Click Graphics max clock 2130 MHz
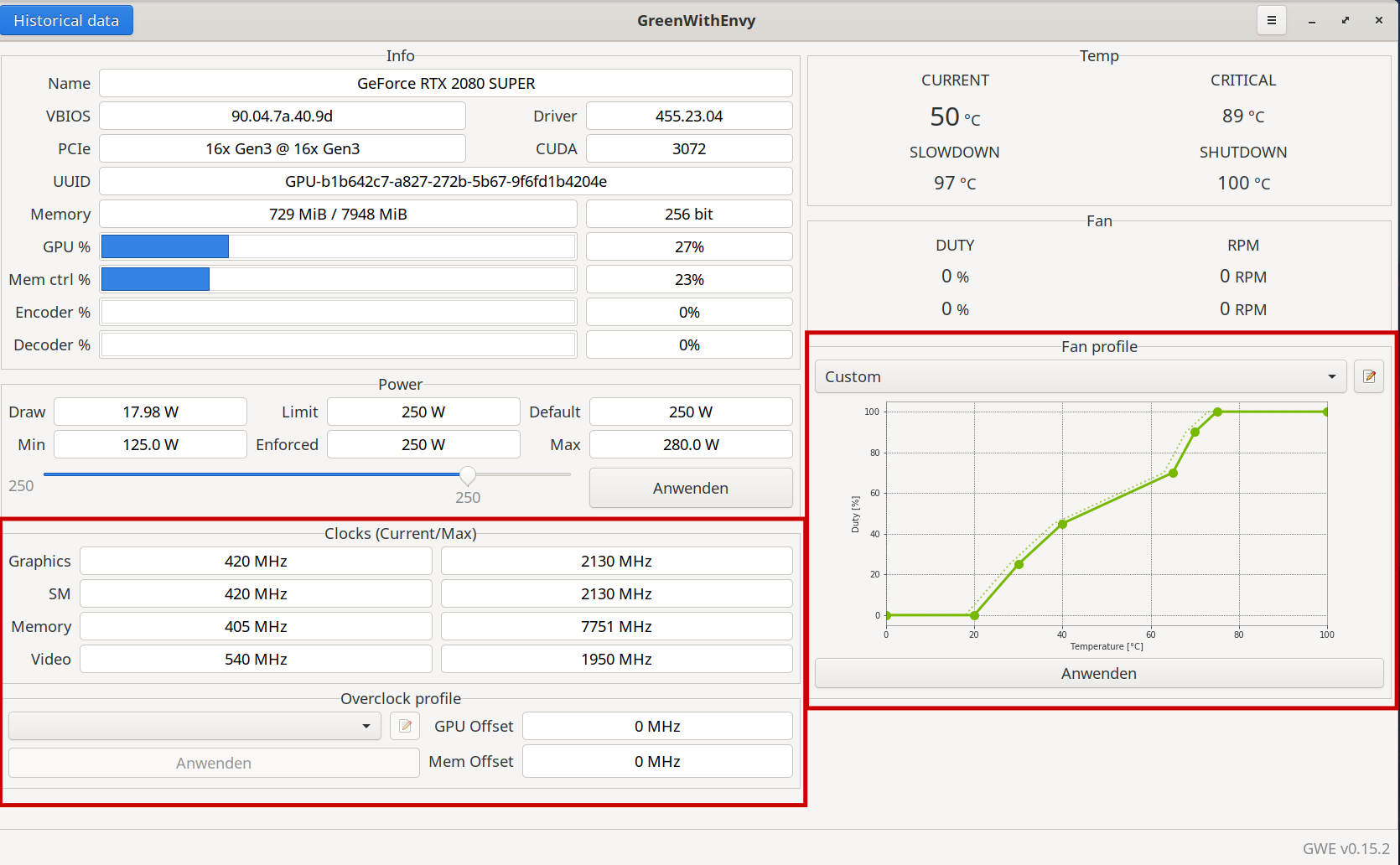Image resolution: width=1400 pixels, height=865 pixels. tap(617, 561)
